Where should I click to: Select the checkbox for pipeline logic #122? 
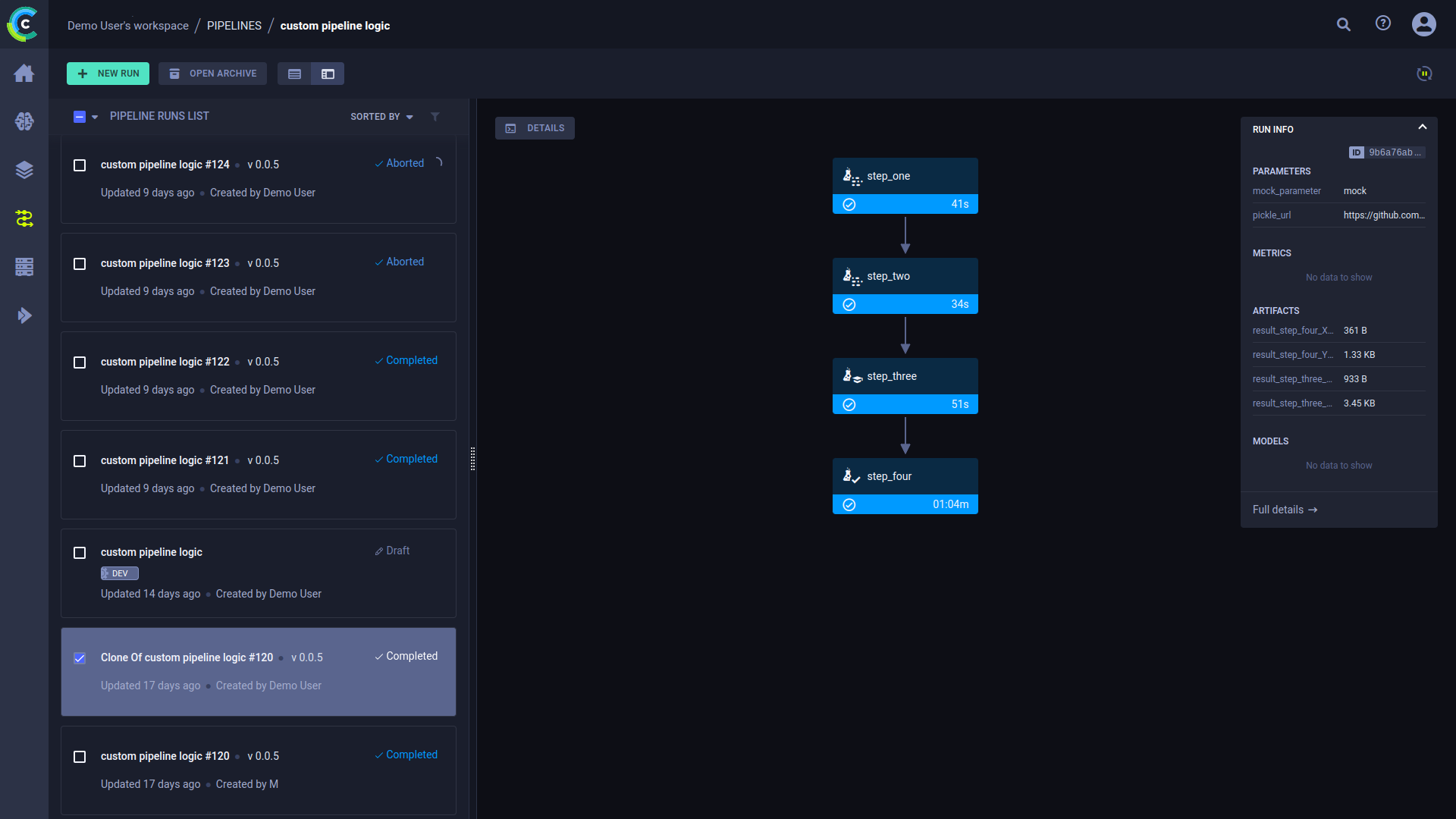tap(80, 362)
